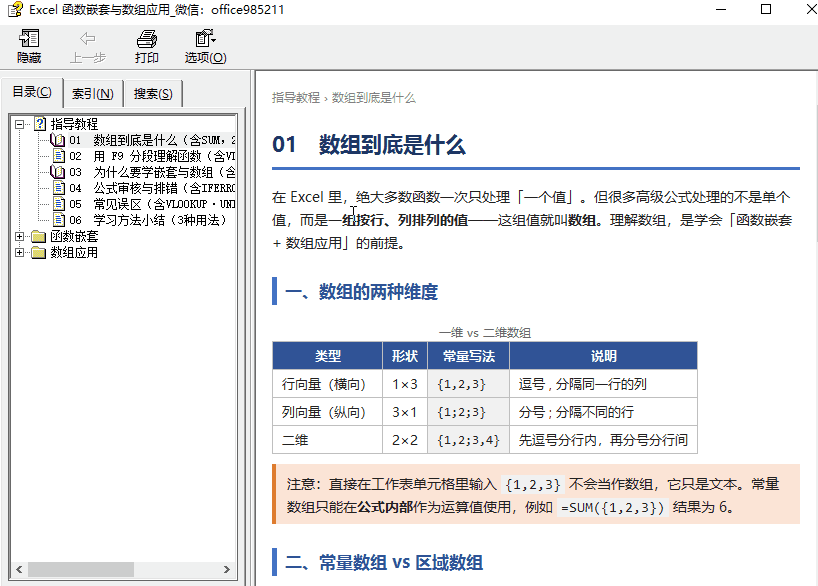This screenshot has height=586, width=818.
Task: Open topic 06 学习方法小结
Action: click(149, 220)
